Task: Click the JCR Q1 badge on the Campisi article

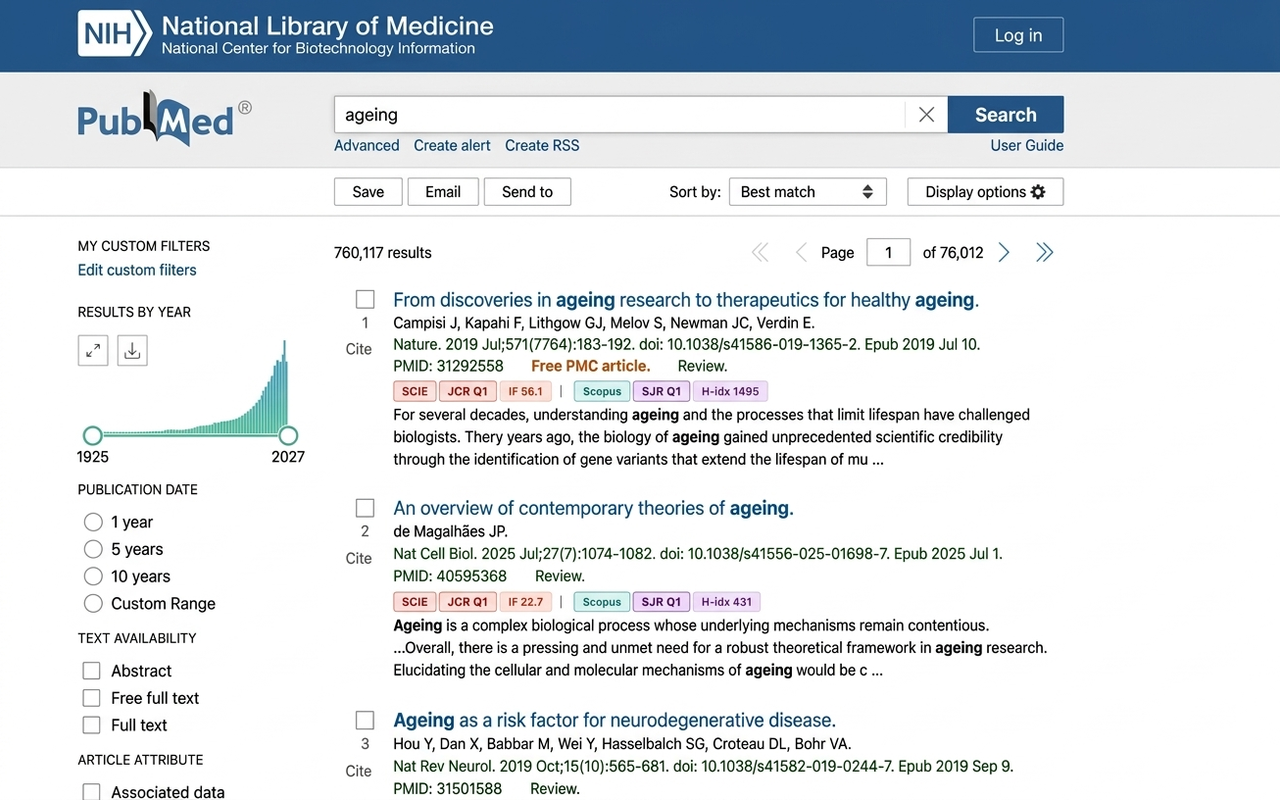Action: click(x=467, y=391)
